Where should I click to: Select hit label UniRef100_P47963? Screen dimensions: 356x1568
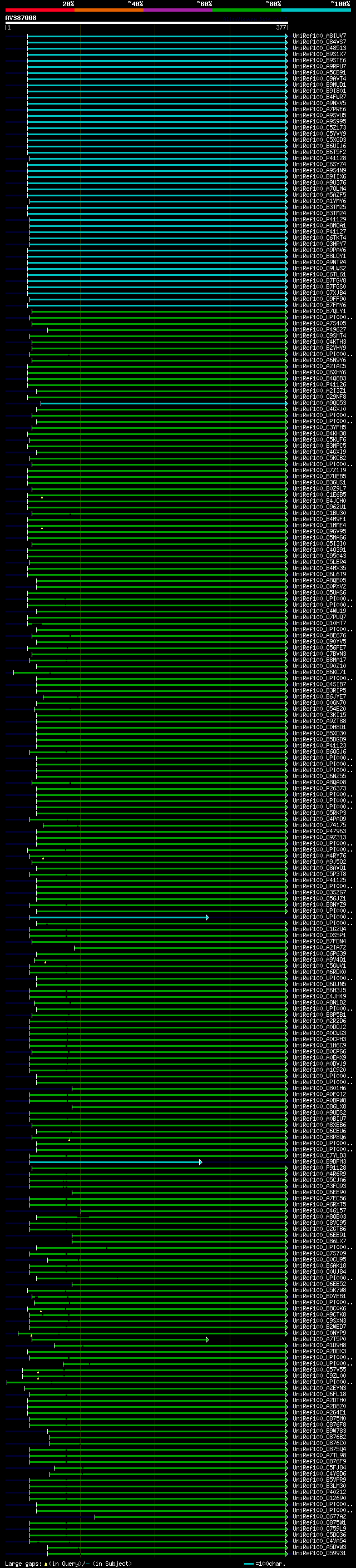[319, 832]
